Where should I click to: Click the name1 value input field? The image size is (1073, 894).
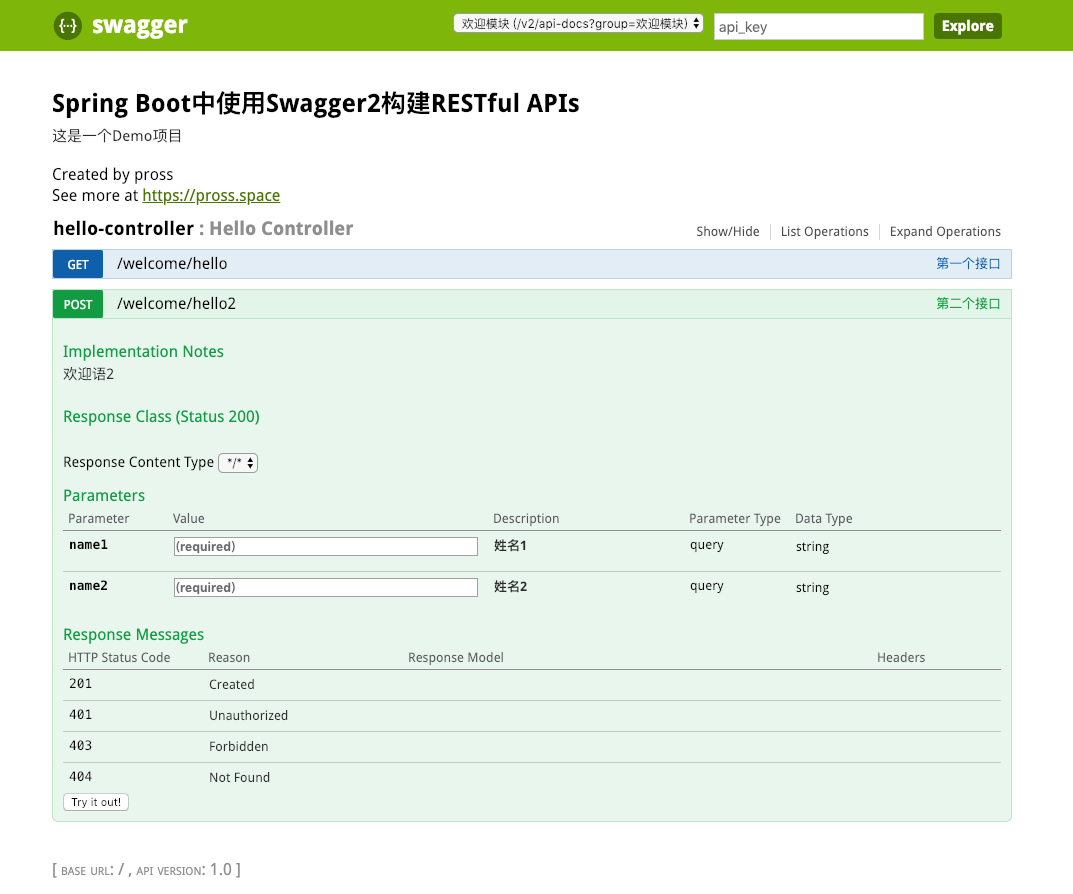coord(325,547)
